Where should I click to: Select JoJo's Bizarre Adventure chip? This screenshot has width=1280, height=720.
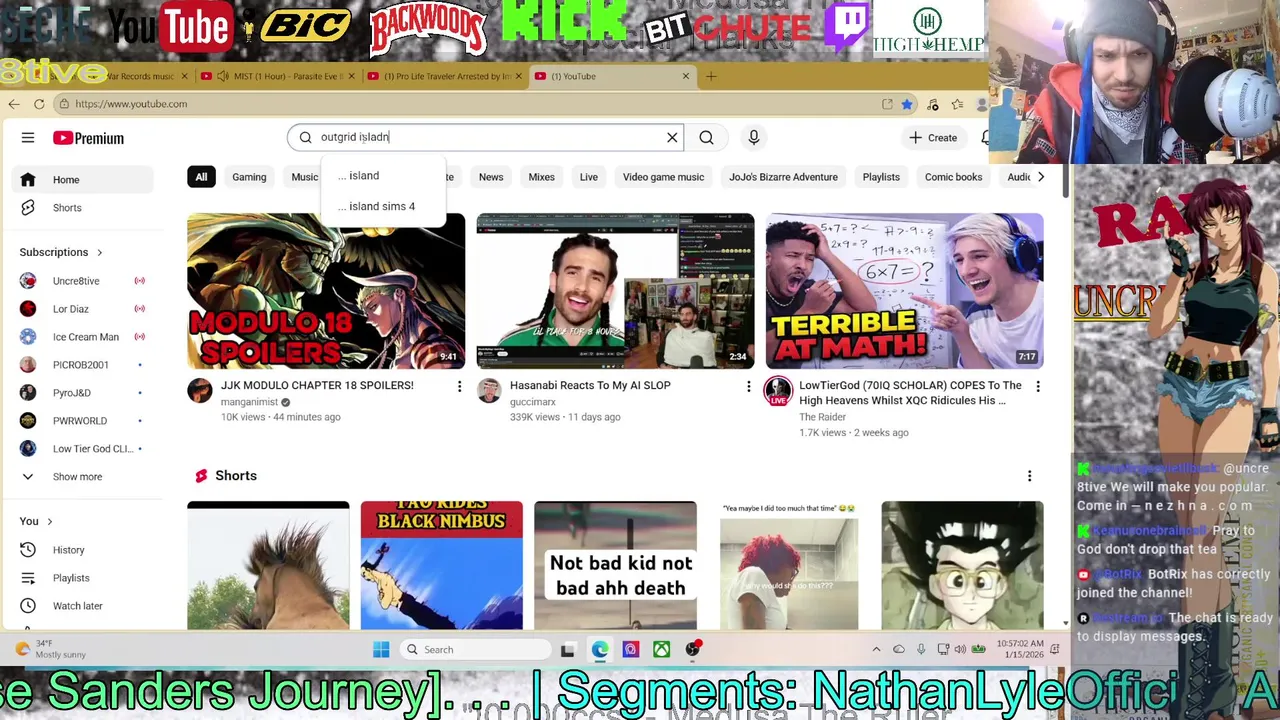coord(783,177)
